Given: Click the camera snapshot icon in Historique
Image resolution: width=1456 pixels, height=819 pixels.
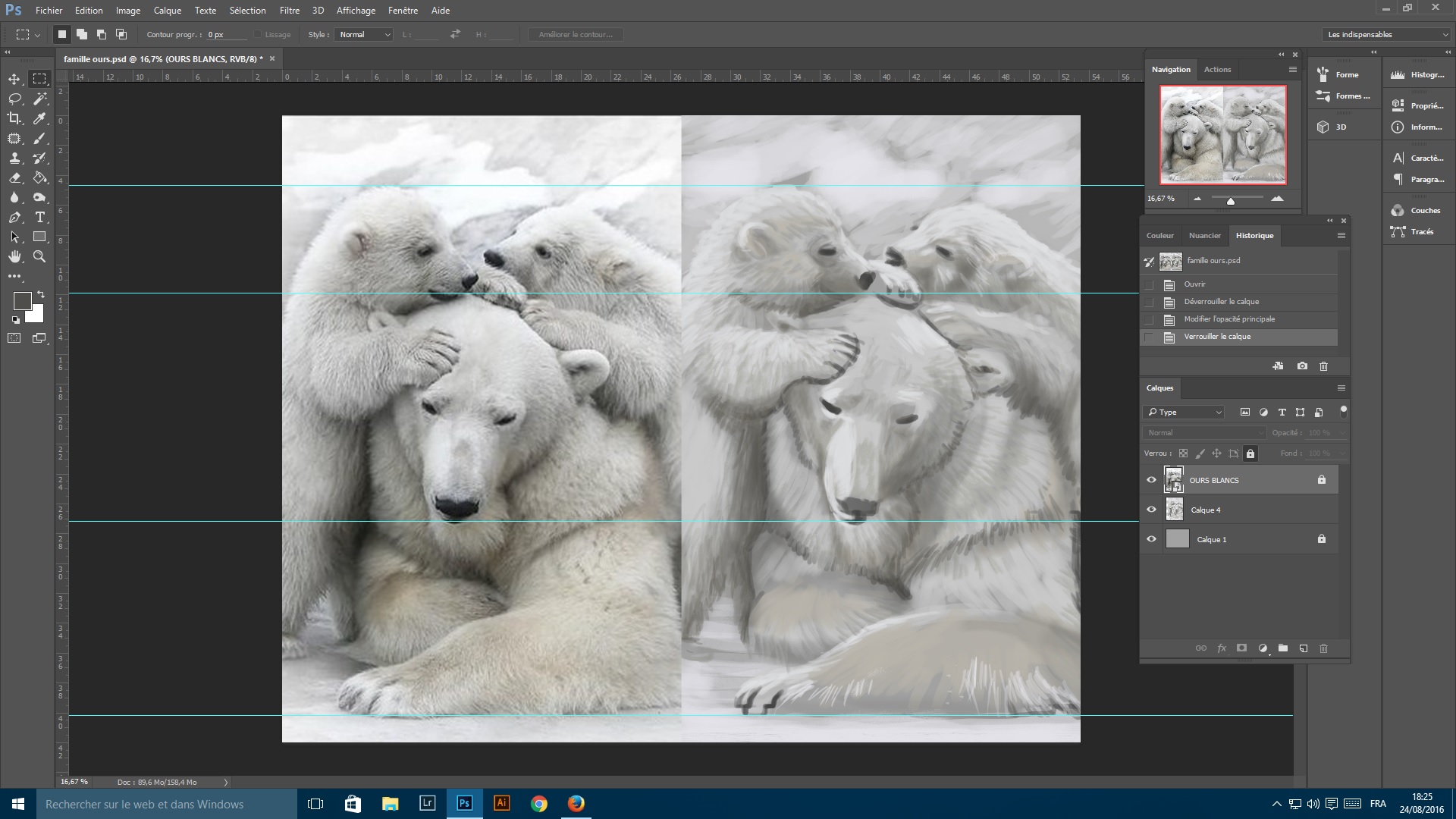Looking at the screenshot, I should point(1302,366).
